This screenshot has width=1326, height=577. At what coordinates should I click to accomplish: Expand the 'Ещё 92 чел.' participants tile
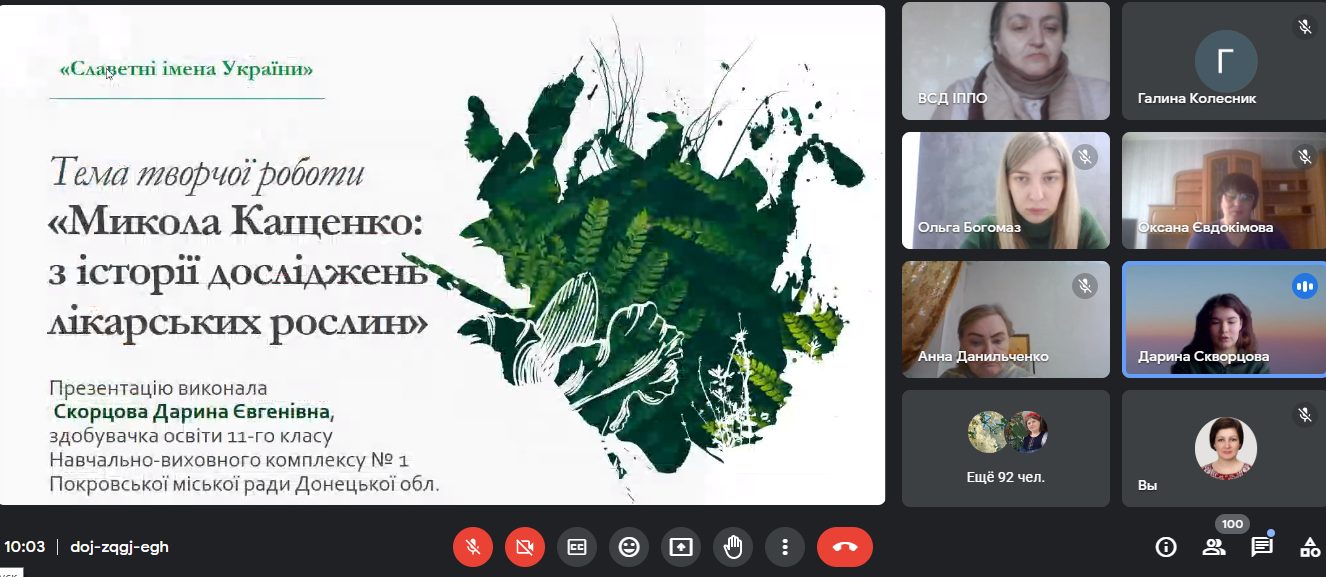[1006, 448]
